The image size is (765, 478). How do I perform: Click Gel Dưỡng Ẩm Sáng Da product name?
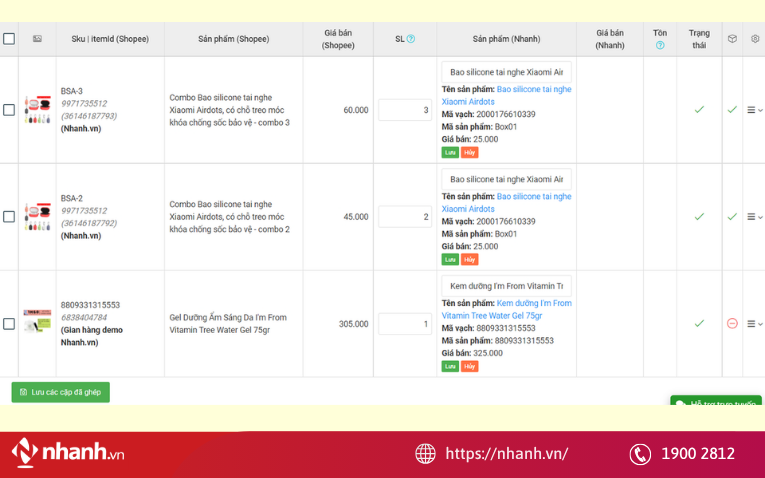(x=228, y=324)
